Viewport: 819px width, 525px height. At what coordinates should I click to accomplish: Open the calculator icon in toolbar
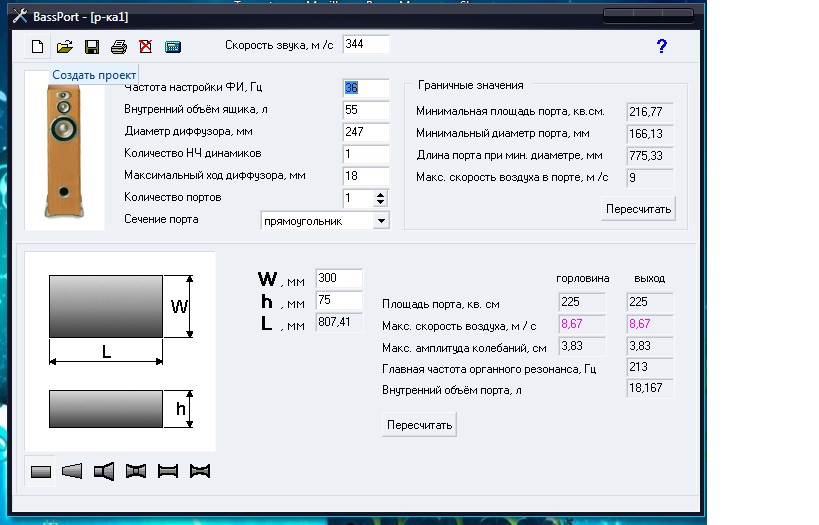(x=173, y=47)
